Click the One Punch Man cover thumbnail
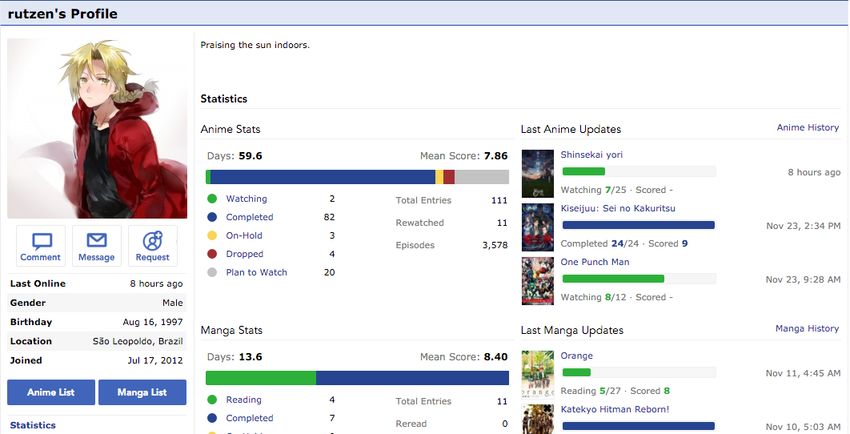Viewport: 850px width, 434px height. [x=538, y=281]
